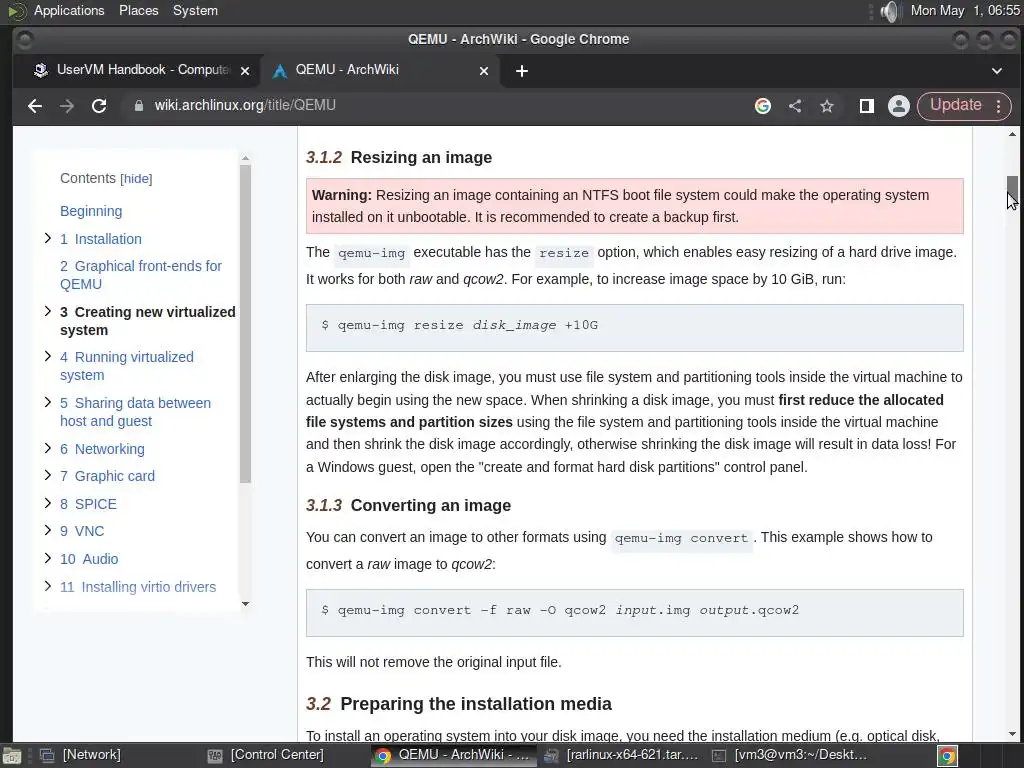Close the UserVM Handbook tab

coord(245,71)
